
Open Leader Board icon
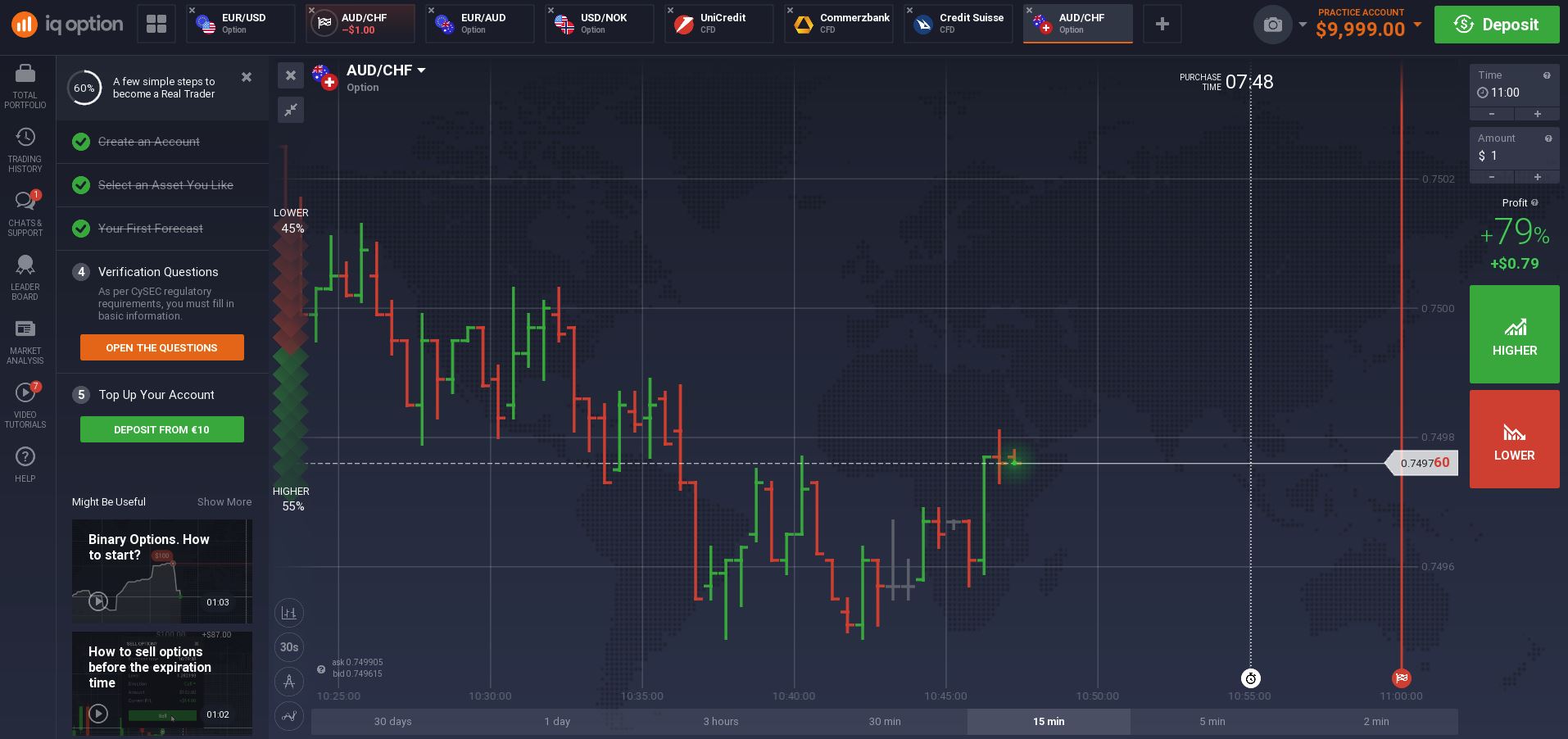tap(25, 265)
